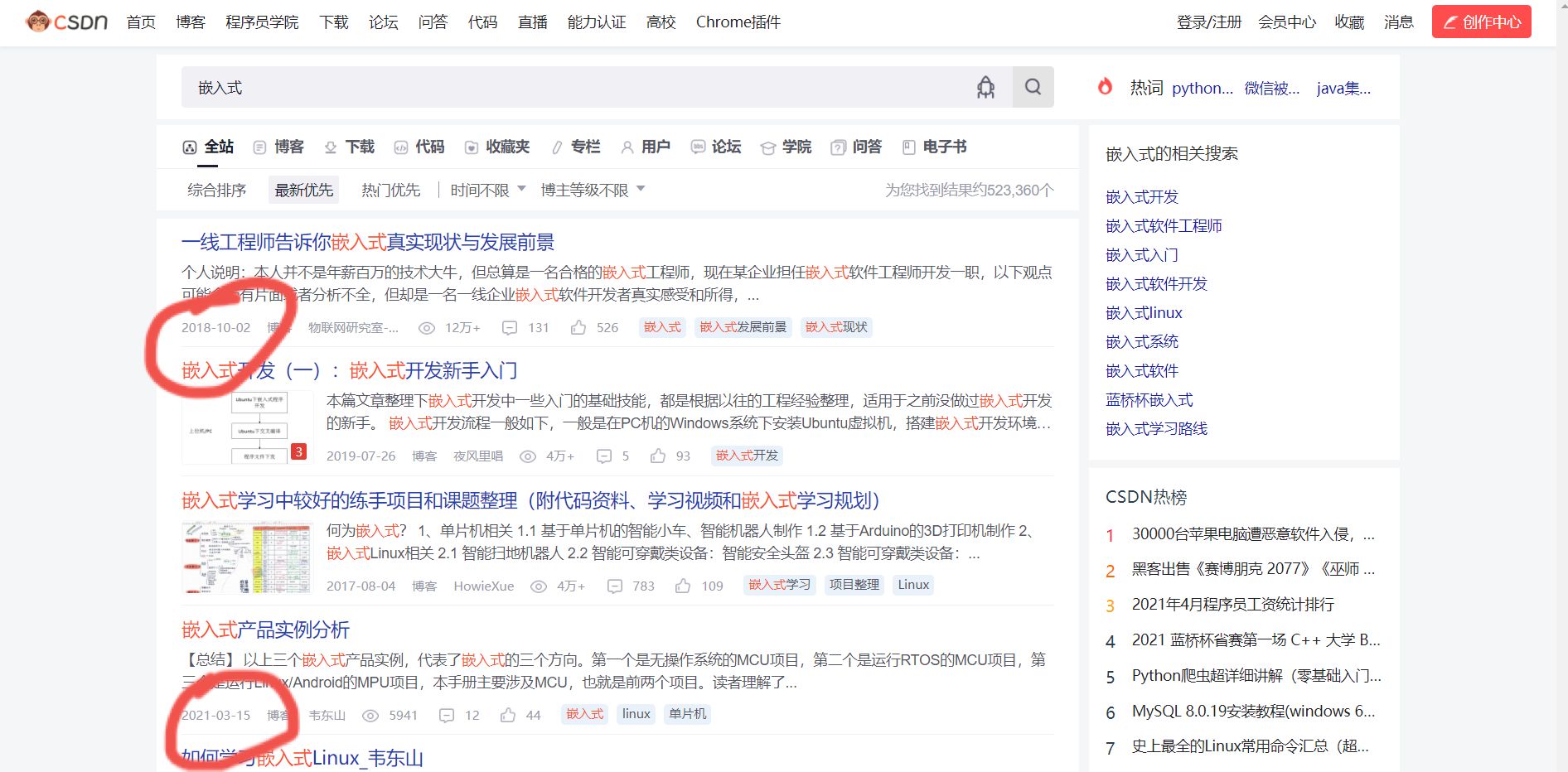This screenshot has width=1568, height=772.
Task: Click the 代码 tab code icon
Action: (x=401, y=147)
